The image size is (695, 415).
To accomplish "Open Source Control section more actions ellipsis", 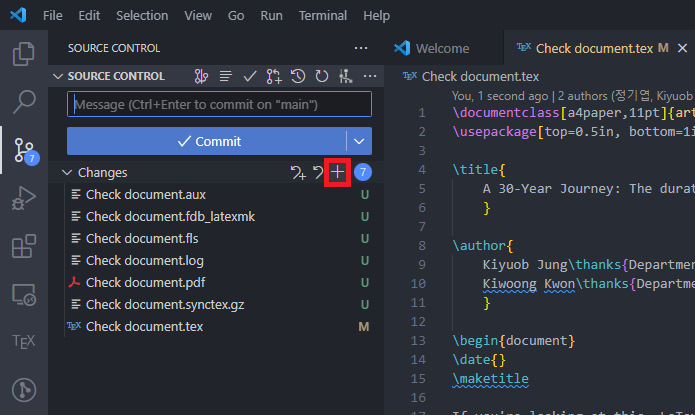I will (x=370, y=76).
